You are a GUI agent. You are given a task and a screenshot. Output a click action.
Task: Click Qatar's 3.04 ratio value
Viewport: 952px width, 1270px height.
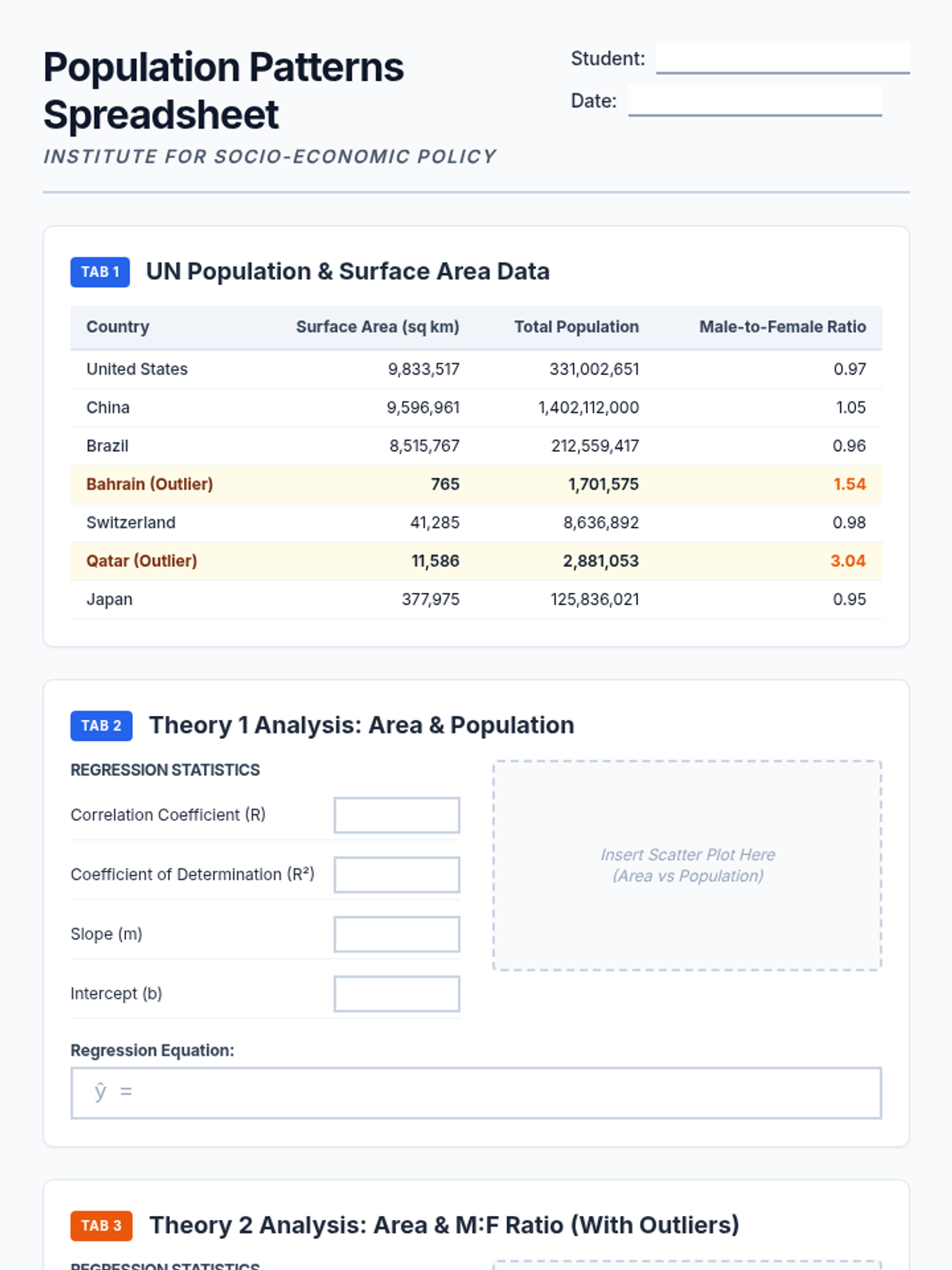(847, 561)
